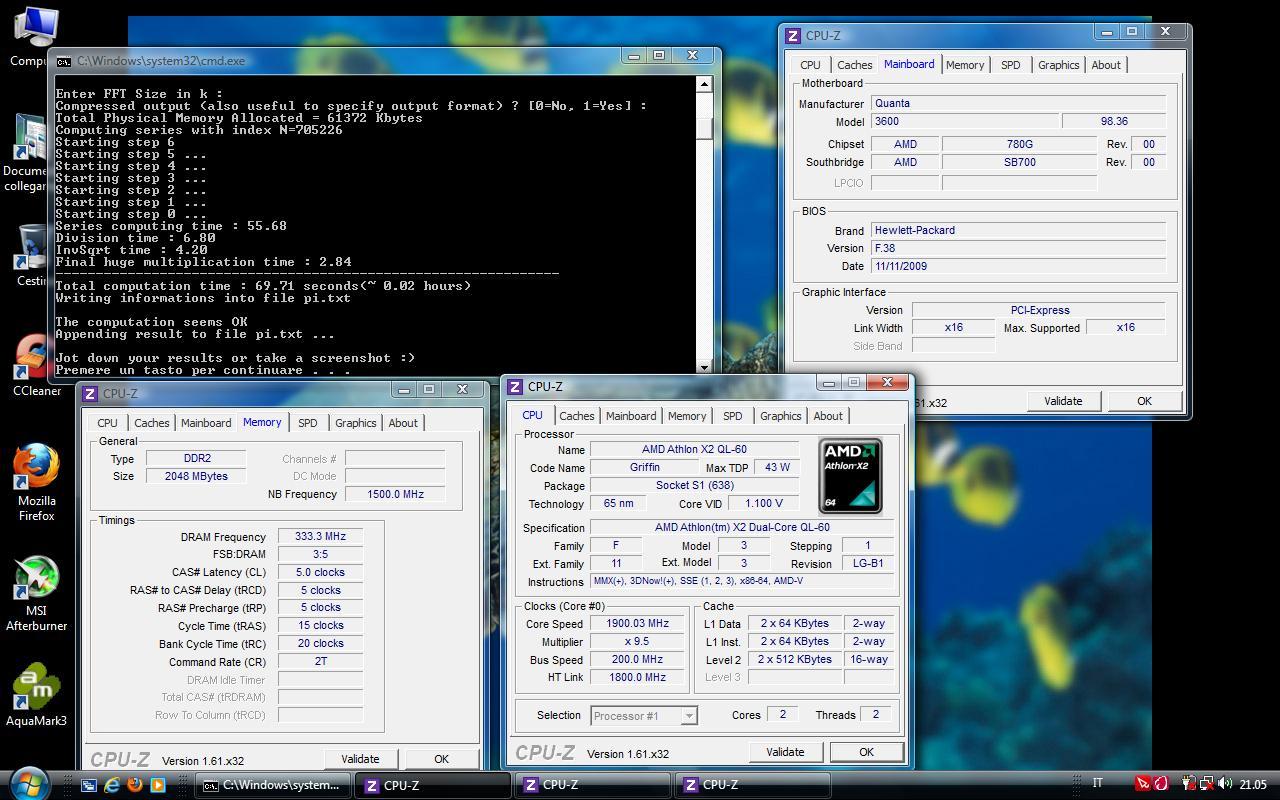Click the Core Speed value 1900.03 MHz
The image size is (1280, 800).
click(x=637, y=624)
